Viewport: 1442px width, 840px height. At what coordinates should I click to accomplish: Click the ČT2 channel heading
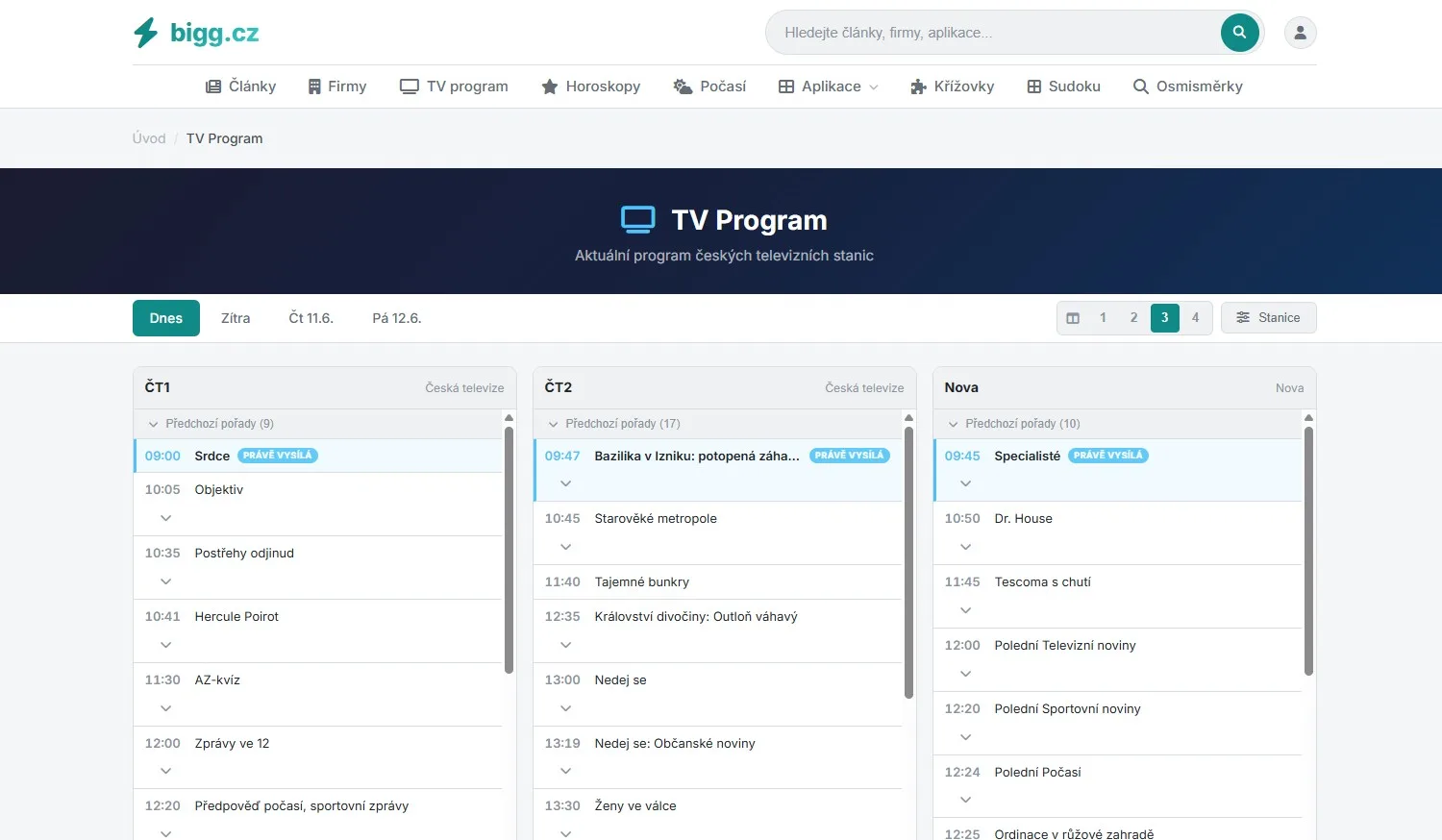[x=559, y=387]
